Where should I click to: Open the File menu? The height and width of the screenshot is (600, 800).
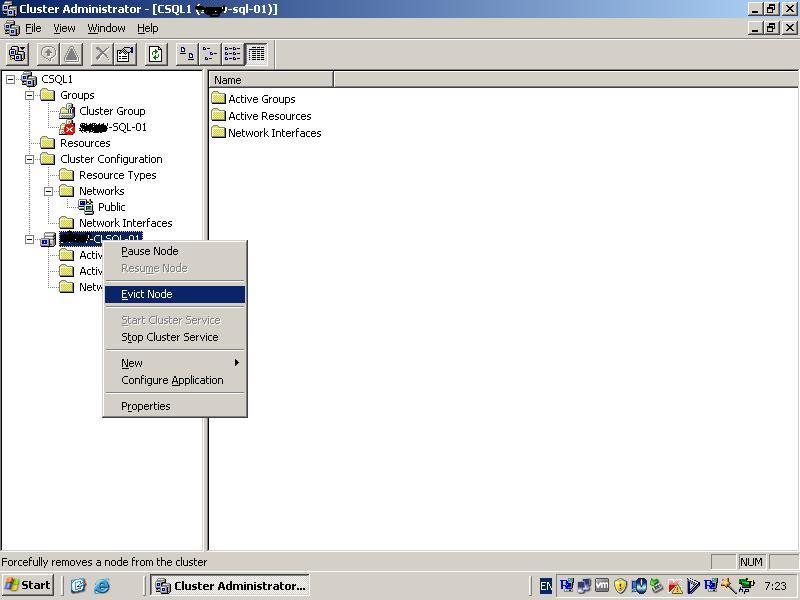click(33, 28)
